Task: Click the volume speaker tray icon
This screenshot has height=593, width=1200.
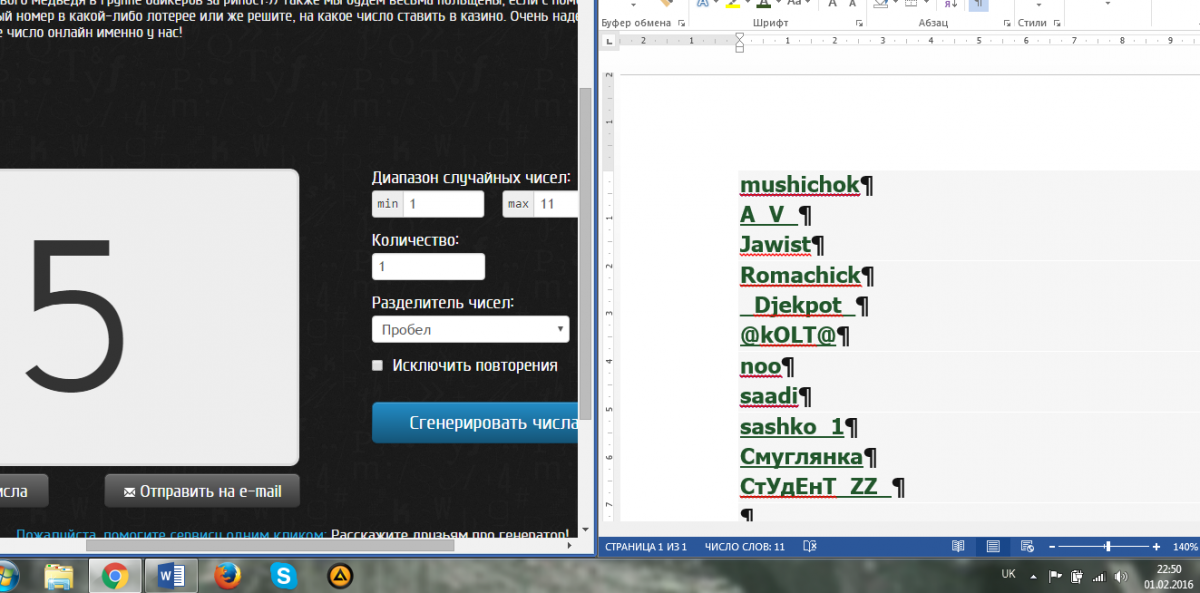Action: 1121,576
